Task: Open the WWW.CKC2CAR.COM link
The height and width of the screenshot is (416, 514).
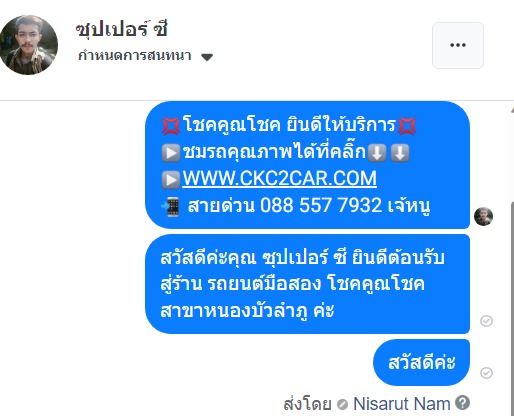Action: pyautogui.click(x=279, y=178)
